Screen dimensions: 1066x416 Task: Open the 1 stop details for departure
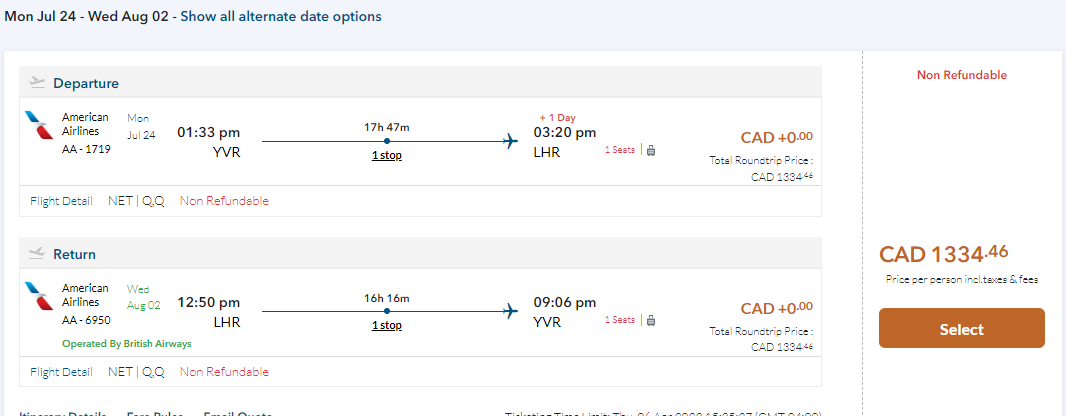pos(386,156)
